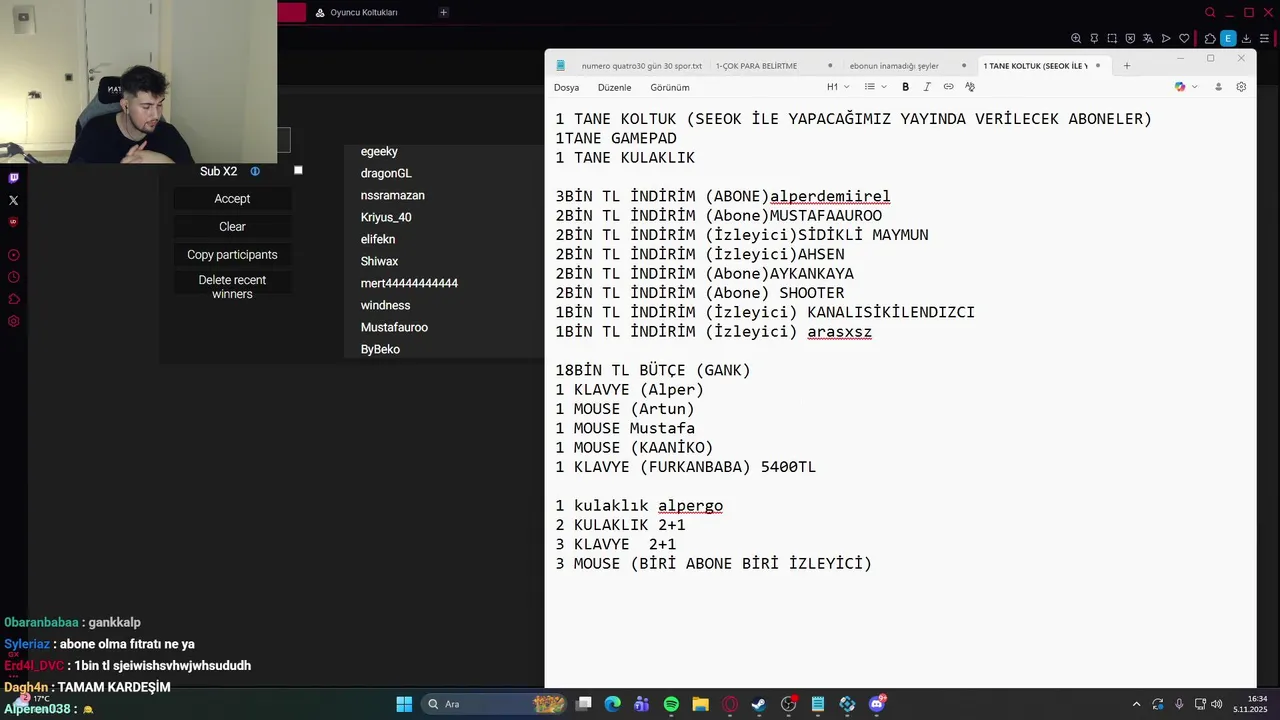Switch to Oyuncu Koltukları browser tab

[364, 13]
